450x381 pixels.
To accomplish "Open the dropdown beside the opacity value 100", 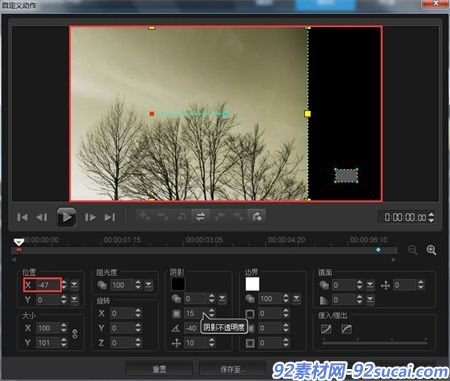I will tap(148, 285).
